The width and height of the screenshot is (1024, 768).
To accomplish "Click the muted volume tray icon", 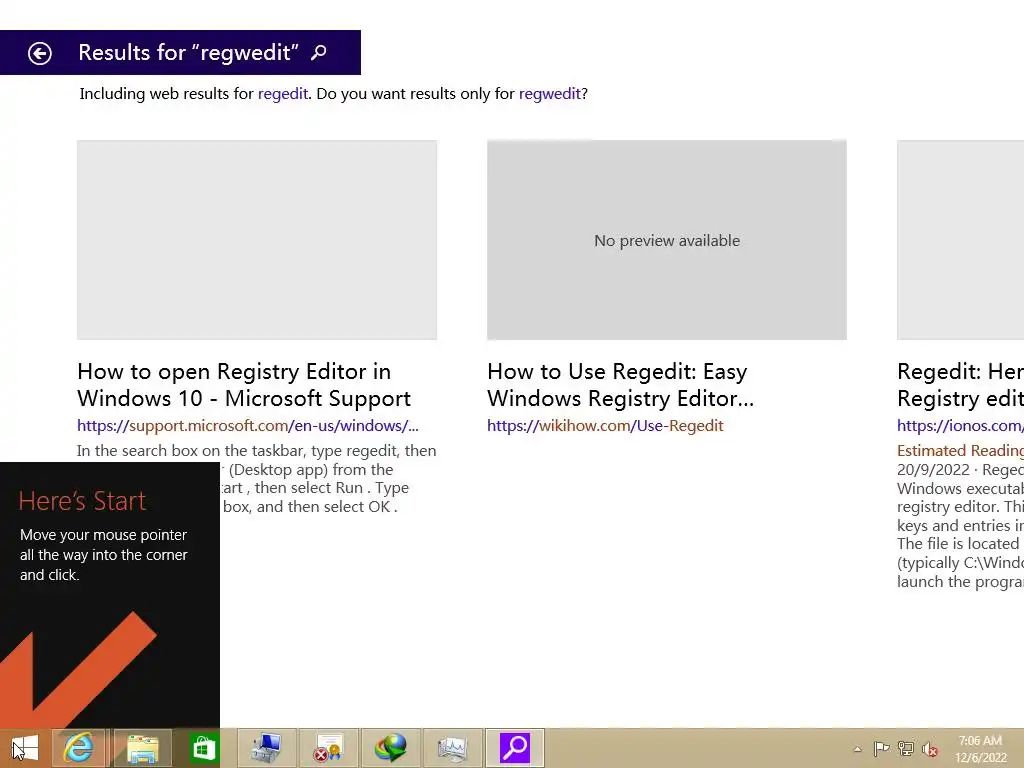I will 929,749.
